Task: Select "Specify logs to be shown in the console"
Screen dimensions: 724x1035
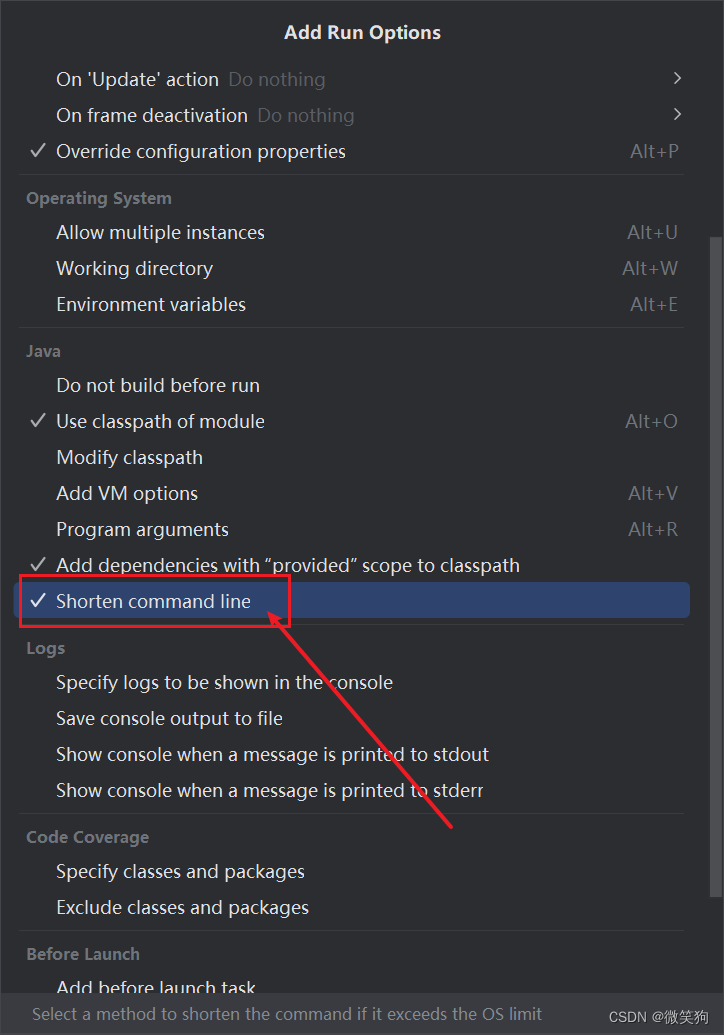Action: pos(224,682)
